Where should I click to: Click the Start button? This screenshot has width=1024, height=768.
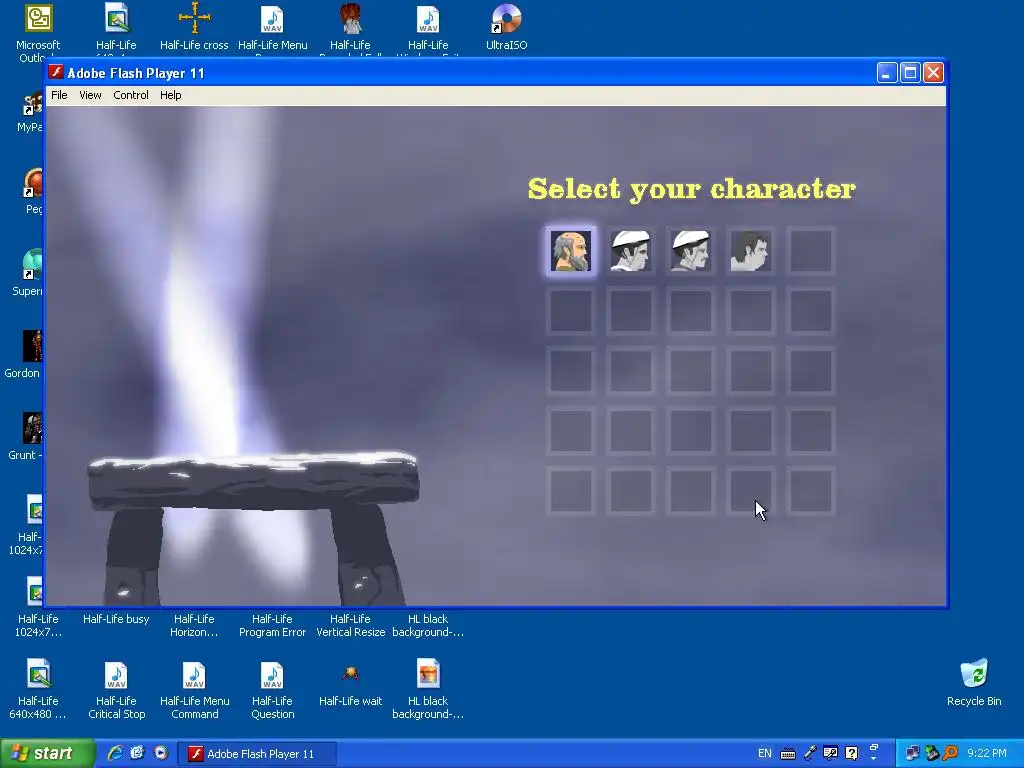(47, 754)
